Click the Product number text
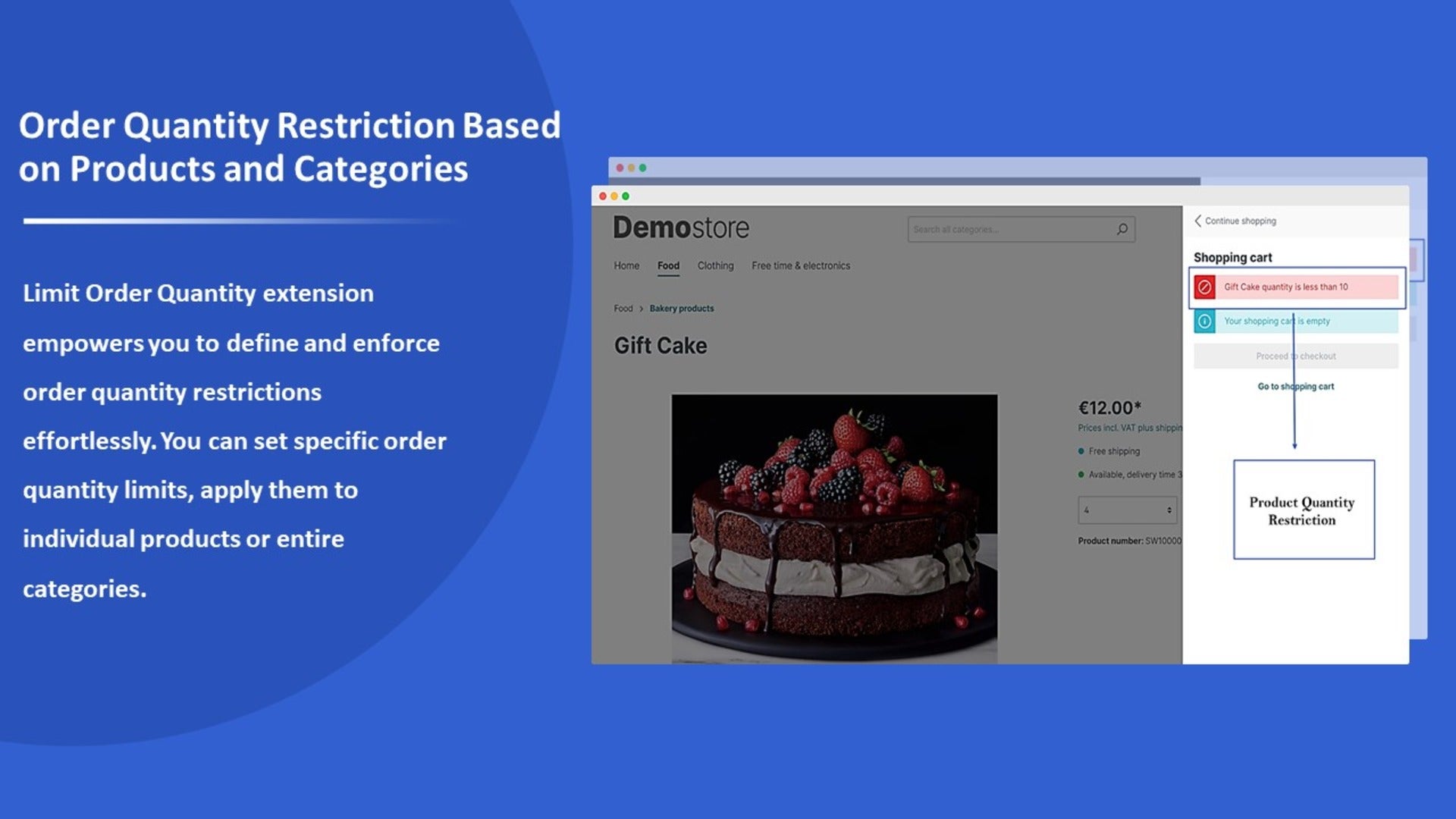 pyautogui.click(x=1129, y=541)
